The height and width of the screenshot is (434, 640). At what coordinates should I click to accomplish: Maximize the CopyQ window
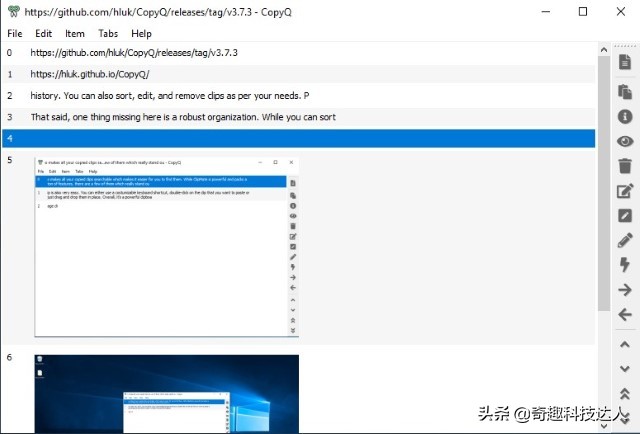(x=583, y=11)
